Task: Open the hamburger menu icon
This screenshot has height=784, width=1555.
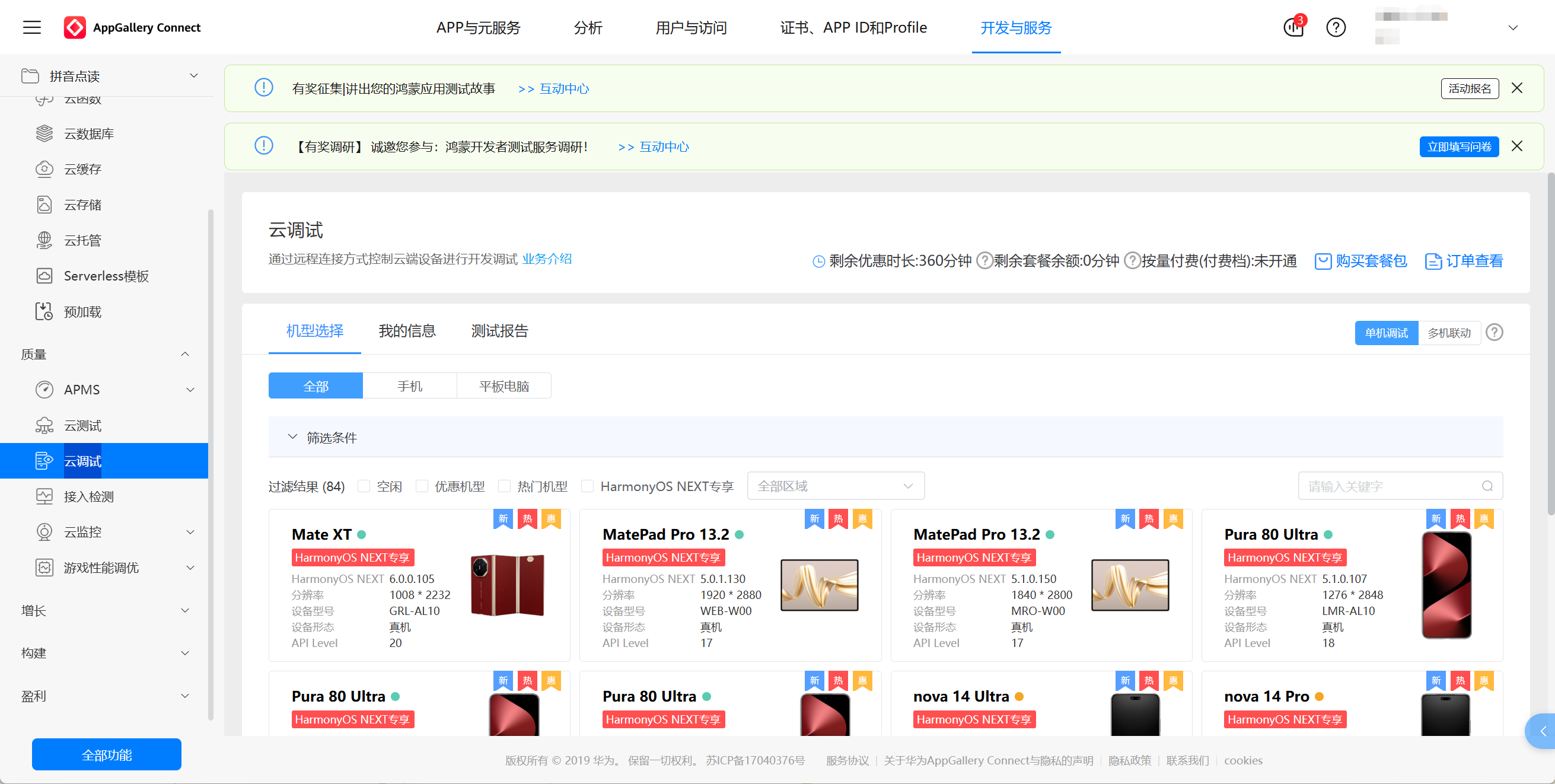Action: click(x=31, y=27)
